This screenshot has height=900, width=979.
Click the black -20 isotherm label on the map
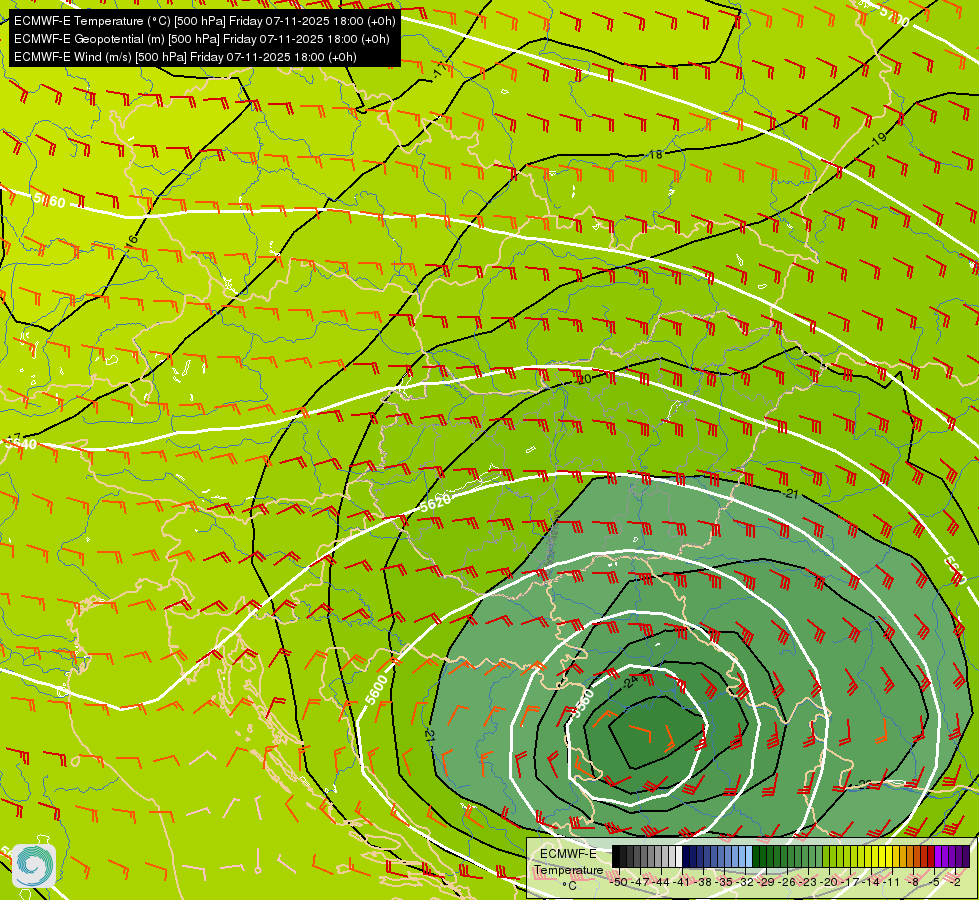click(584, 379)
